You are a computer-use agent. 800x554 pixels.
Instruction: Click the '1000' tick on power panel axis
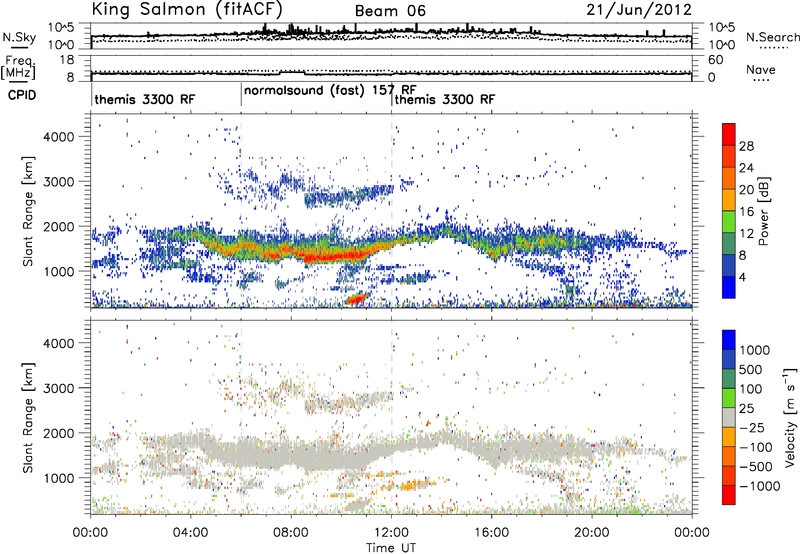click(59, 271)
